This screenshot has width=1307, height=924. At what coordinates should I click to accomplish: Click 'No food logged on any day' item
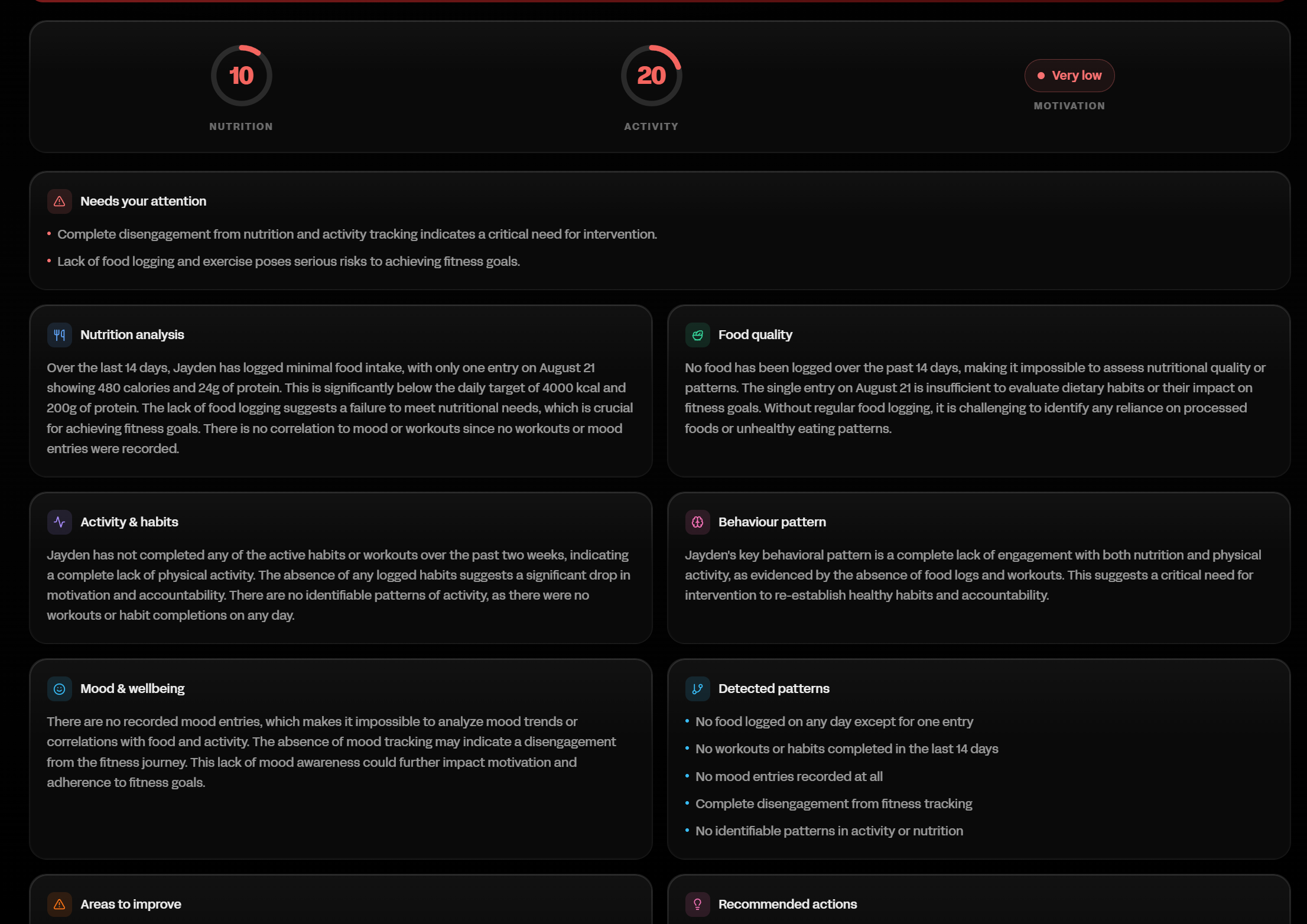tap(834, 722)
